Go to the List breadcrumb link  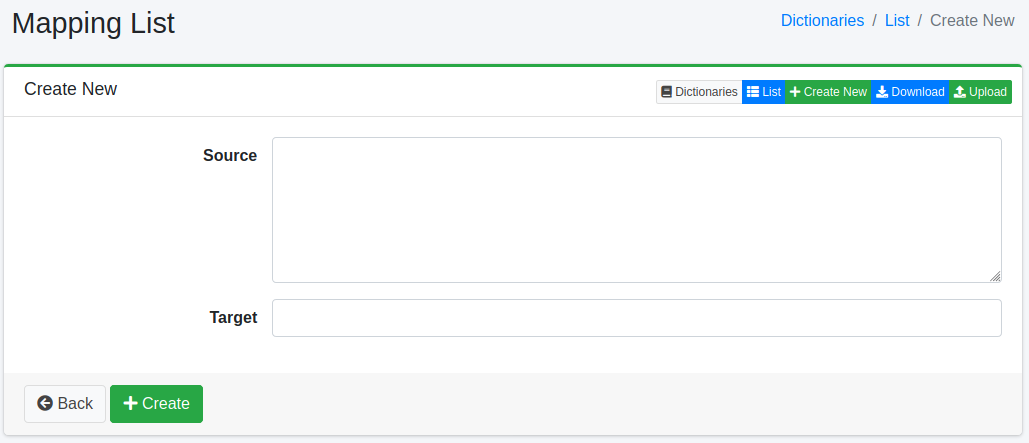(897, 20)
